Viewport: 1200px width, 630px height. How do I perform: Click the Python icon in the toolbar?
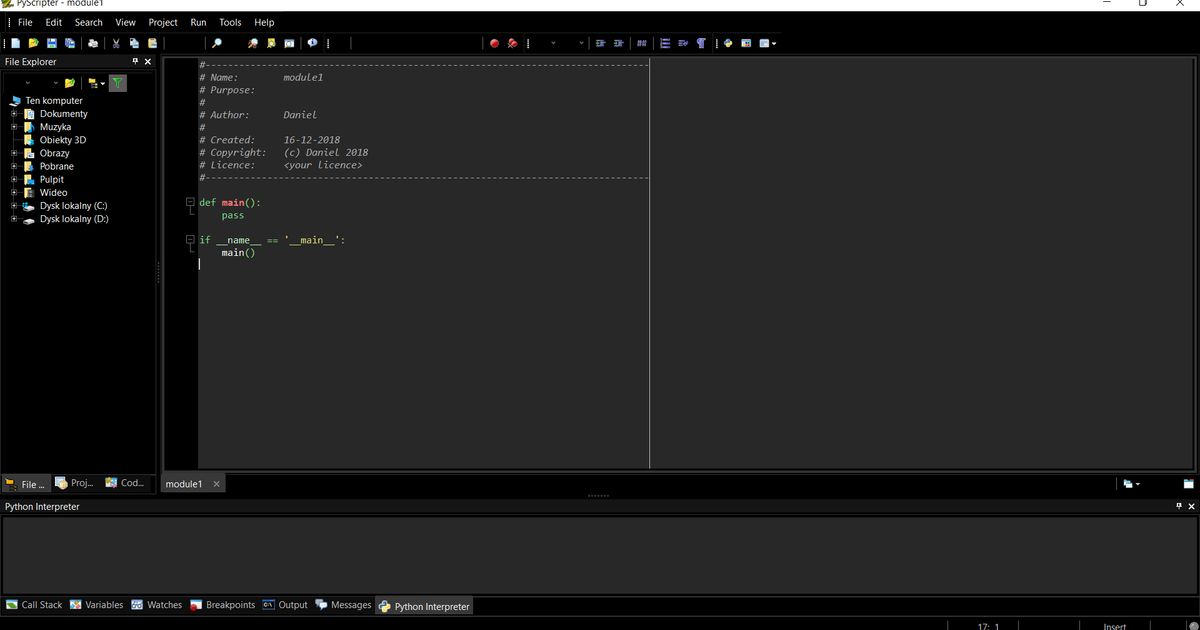coord(727,43)
